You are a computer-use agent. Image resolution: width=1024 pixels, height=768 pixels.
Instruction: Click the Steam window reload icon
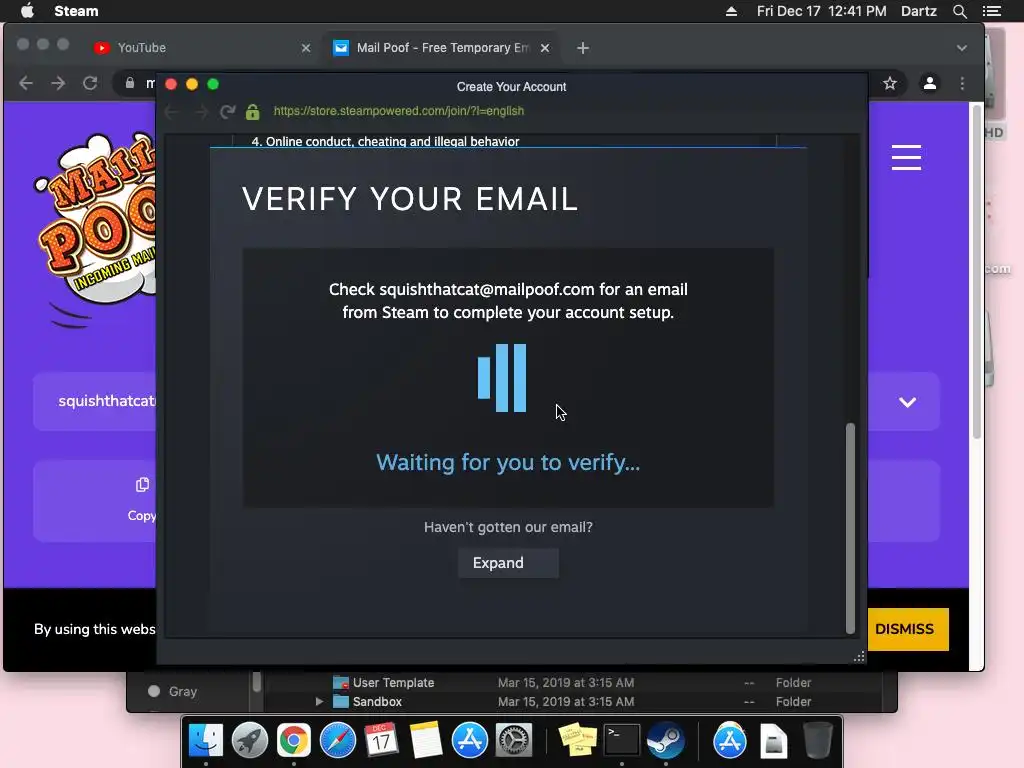(227, 112)
